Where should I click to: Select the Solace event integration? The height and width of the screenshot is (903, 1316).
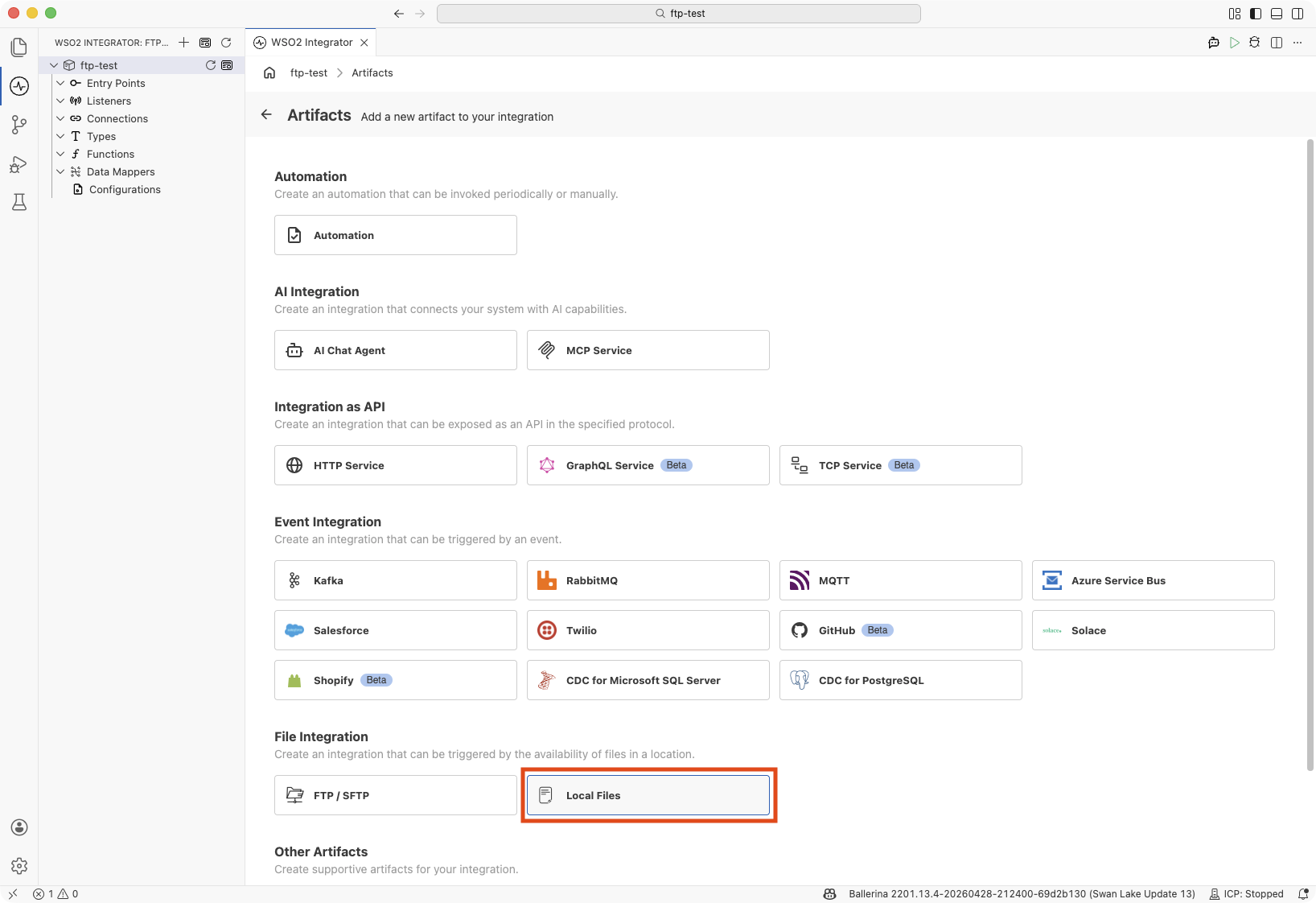(1154, 630)
